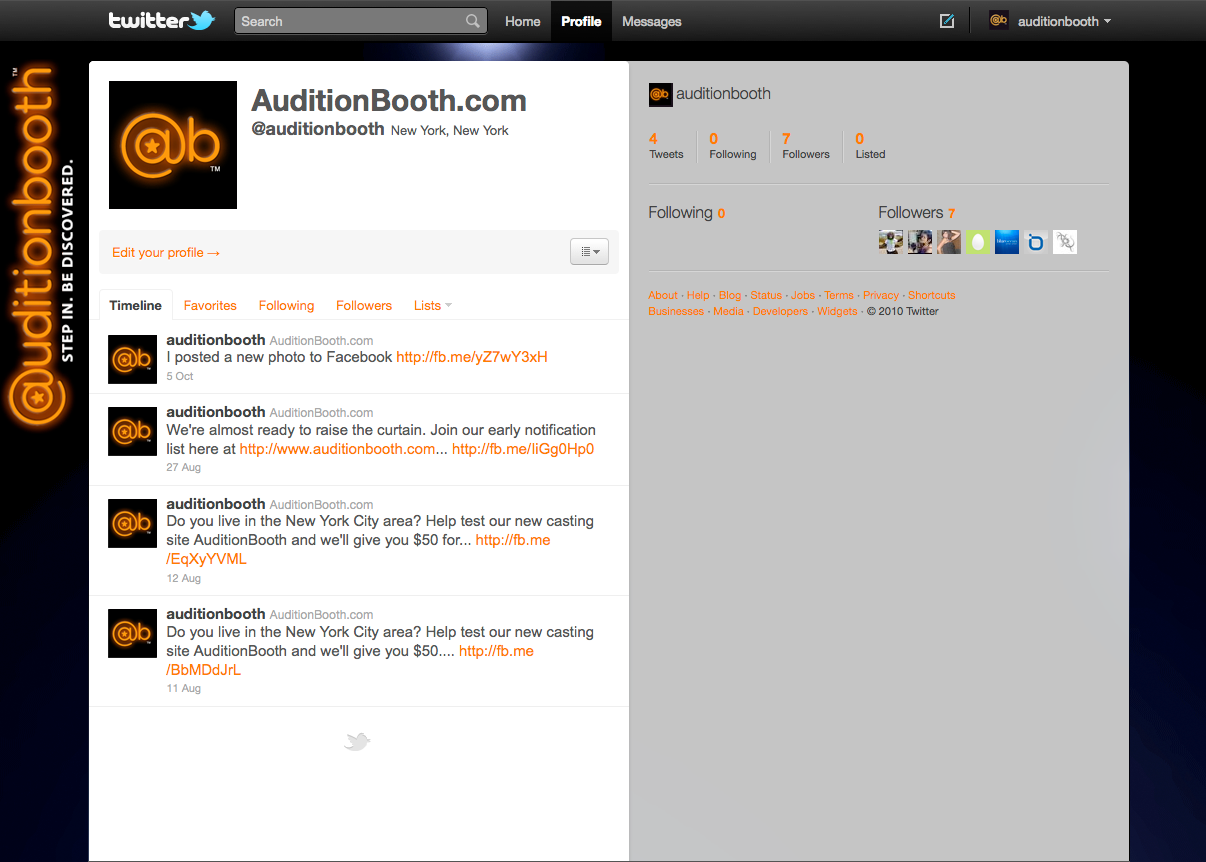Open the white scribble-drawing follower avatar

[1065, 242]
